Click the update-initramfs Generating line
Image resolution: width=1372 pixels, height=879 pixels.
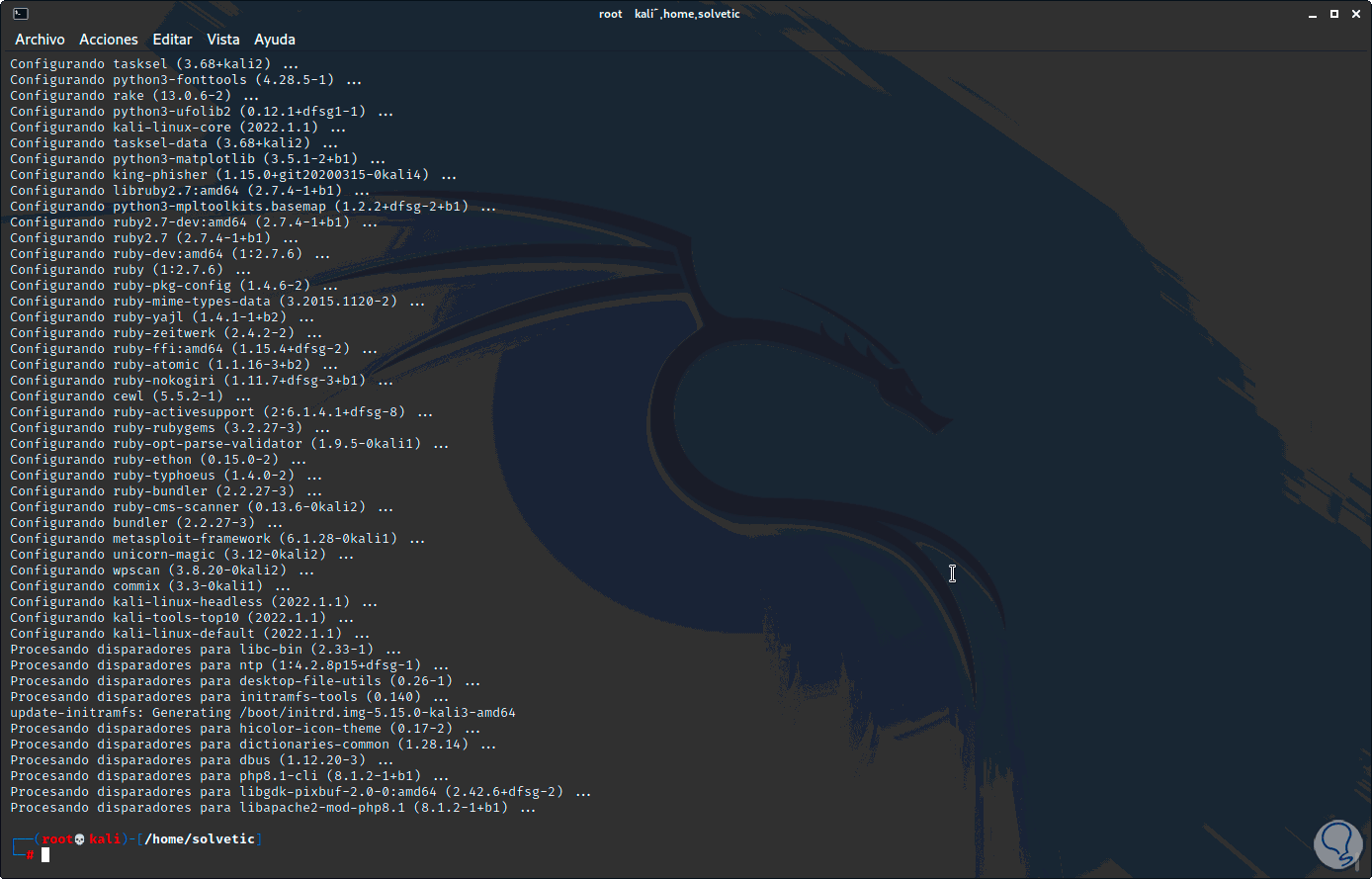click(x=263, y=713)
